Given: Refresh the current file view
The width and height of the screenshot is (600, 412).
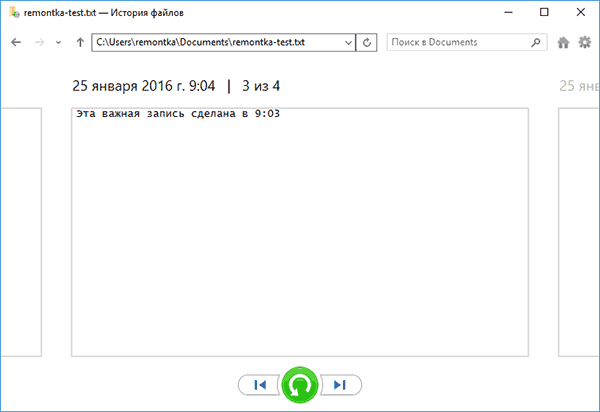Looking at the screenshot, I should [366, 43].
